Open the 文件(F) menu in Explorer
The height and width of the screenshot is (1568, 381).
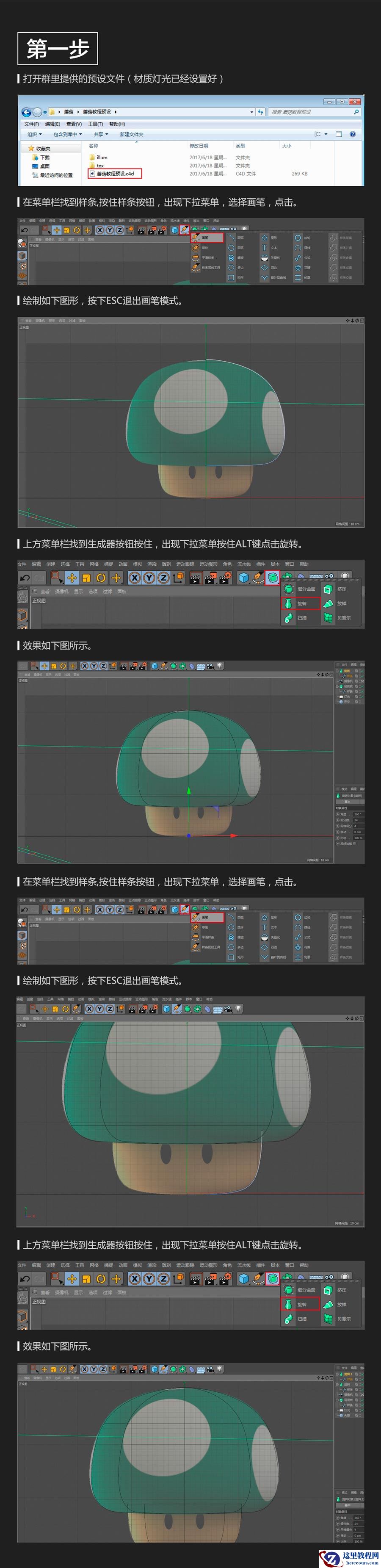[32, 124]
